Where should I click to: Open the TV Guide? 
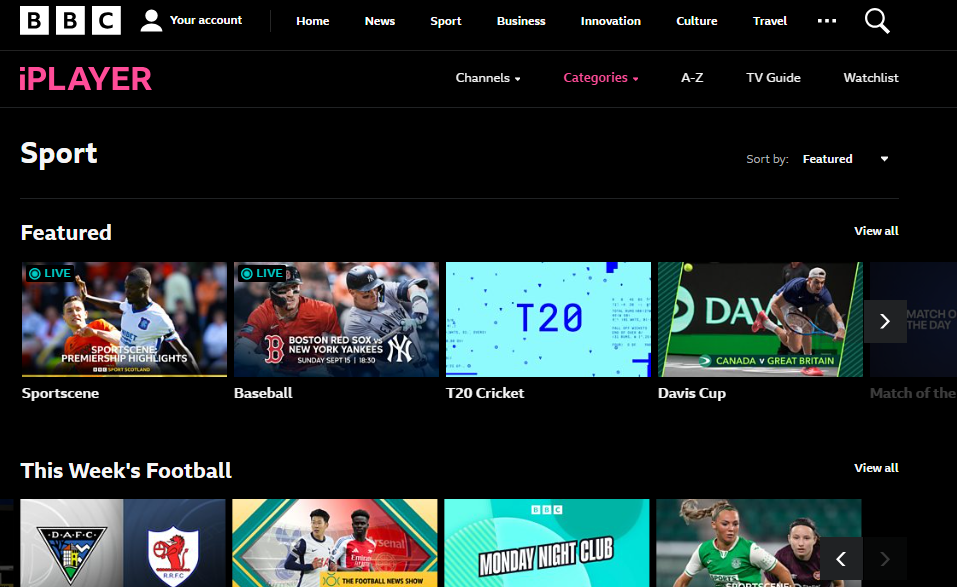(x=773, y=78)
